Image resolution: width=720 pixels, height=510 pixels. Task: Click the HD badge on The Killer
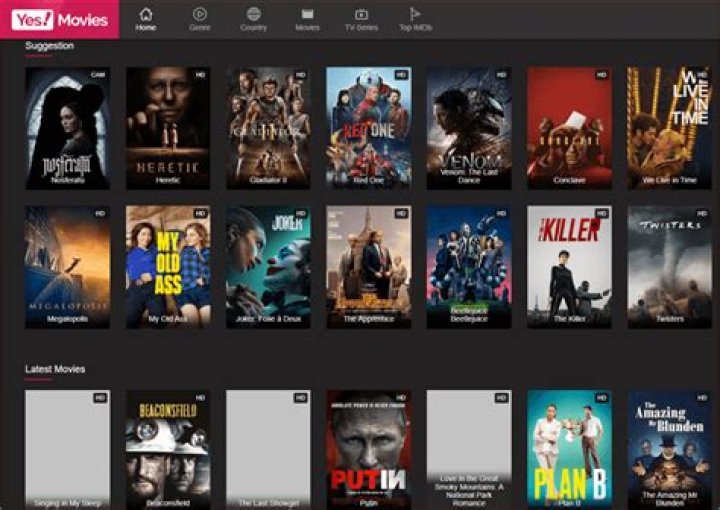(x=602, y=213)
